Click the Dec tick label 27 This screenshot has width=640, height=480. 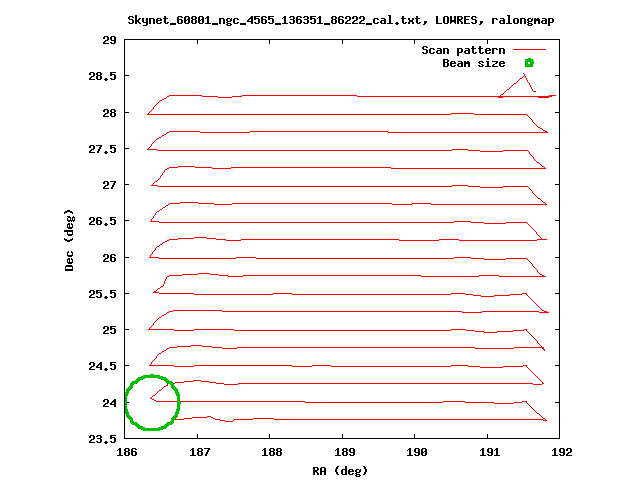click(109, 185)
